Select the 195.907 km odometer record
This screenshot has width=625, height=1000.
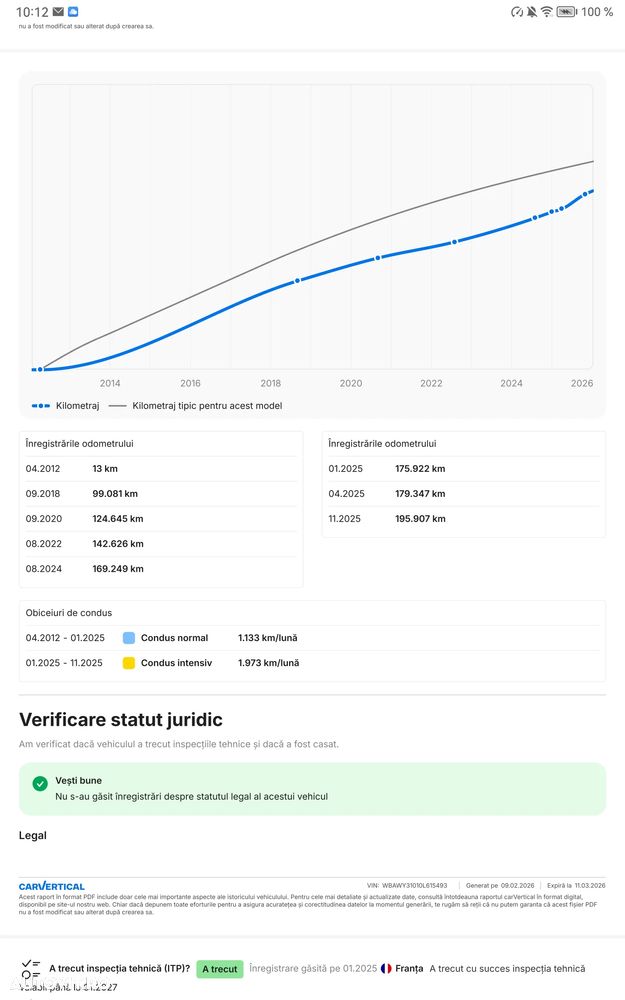tap(420, 519)
